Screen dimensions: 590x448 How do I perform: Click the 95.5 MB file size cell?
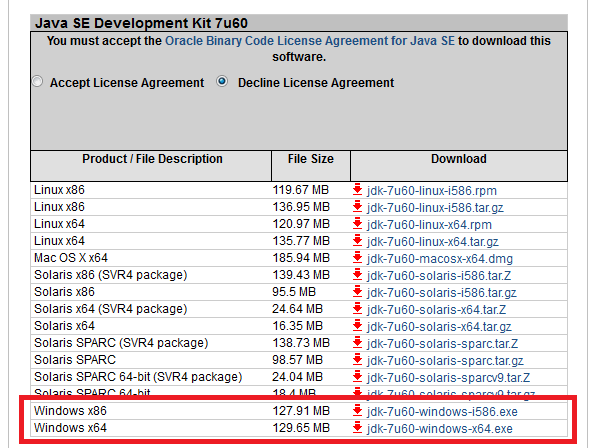click(x=294, y=292)
